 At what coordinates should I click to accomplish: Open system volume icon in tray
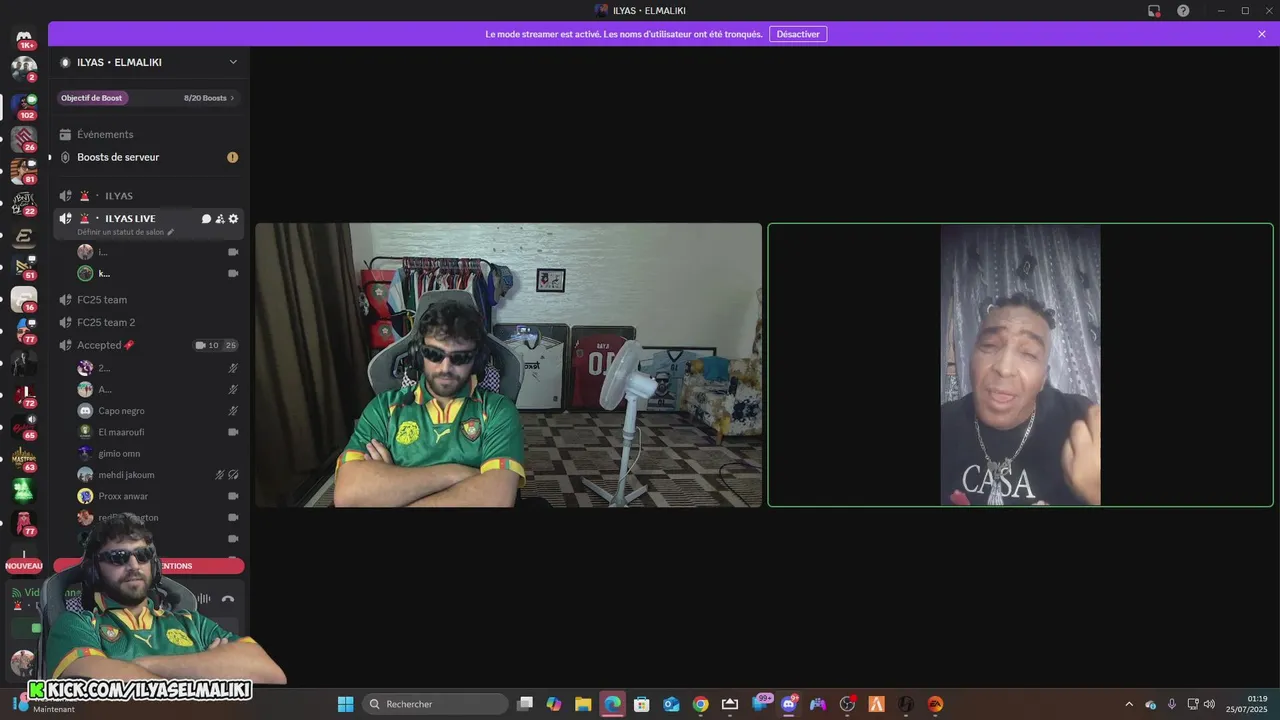[x=1209, y=704]
